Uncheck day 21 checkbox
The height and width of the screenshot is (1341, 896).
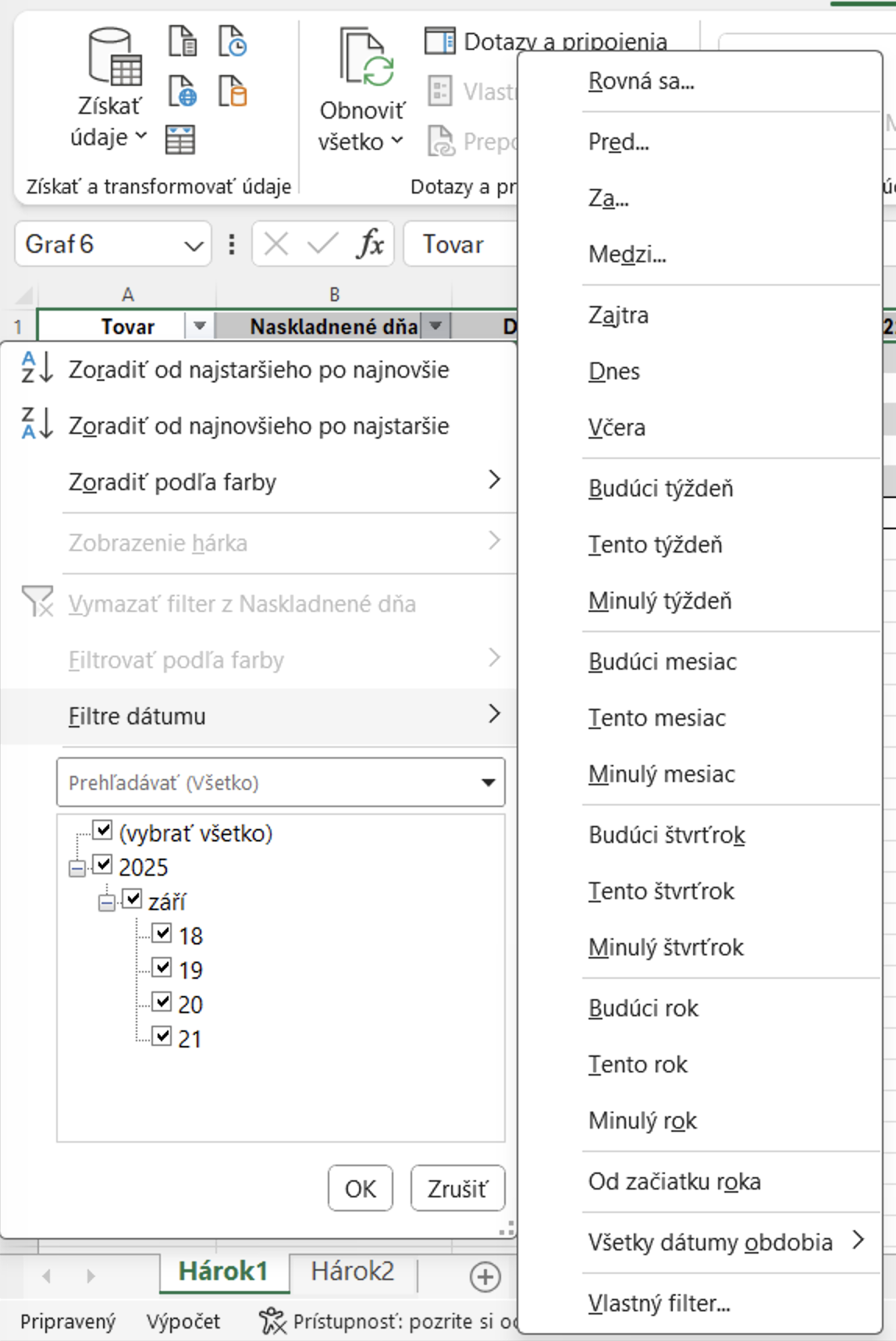pos(162,1036)
